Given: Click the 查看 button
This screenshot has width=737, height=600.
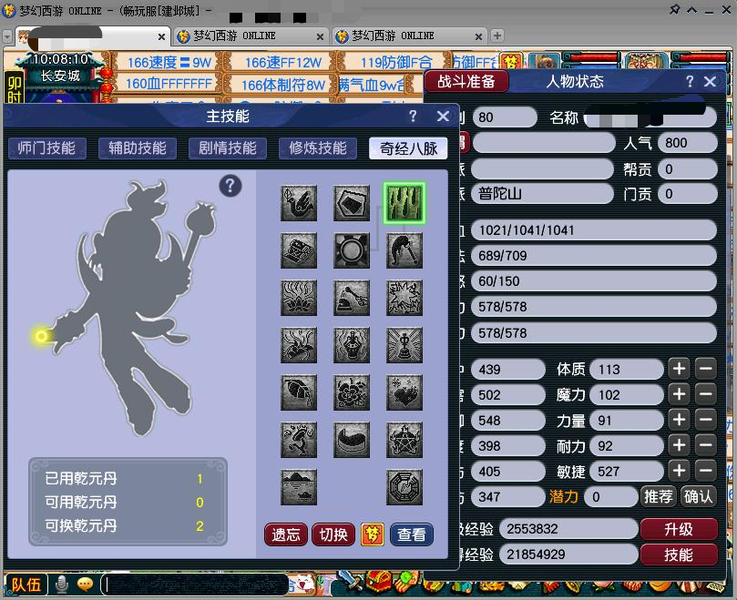Looking at the screenshot, I should pyautogui.click(x=412, y=535).
